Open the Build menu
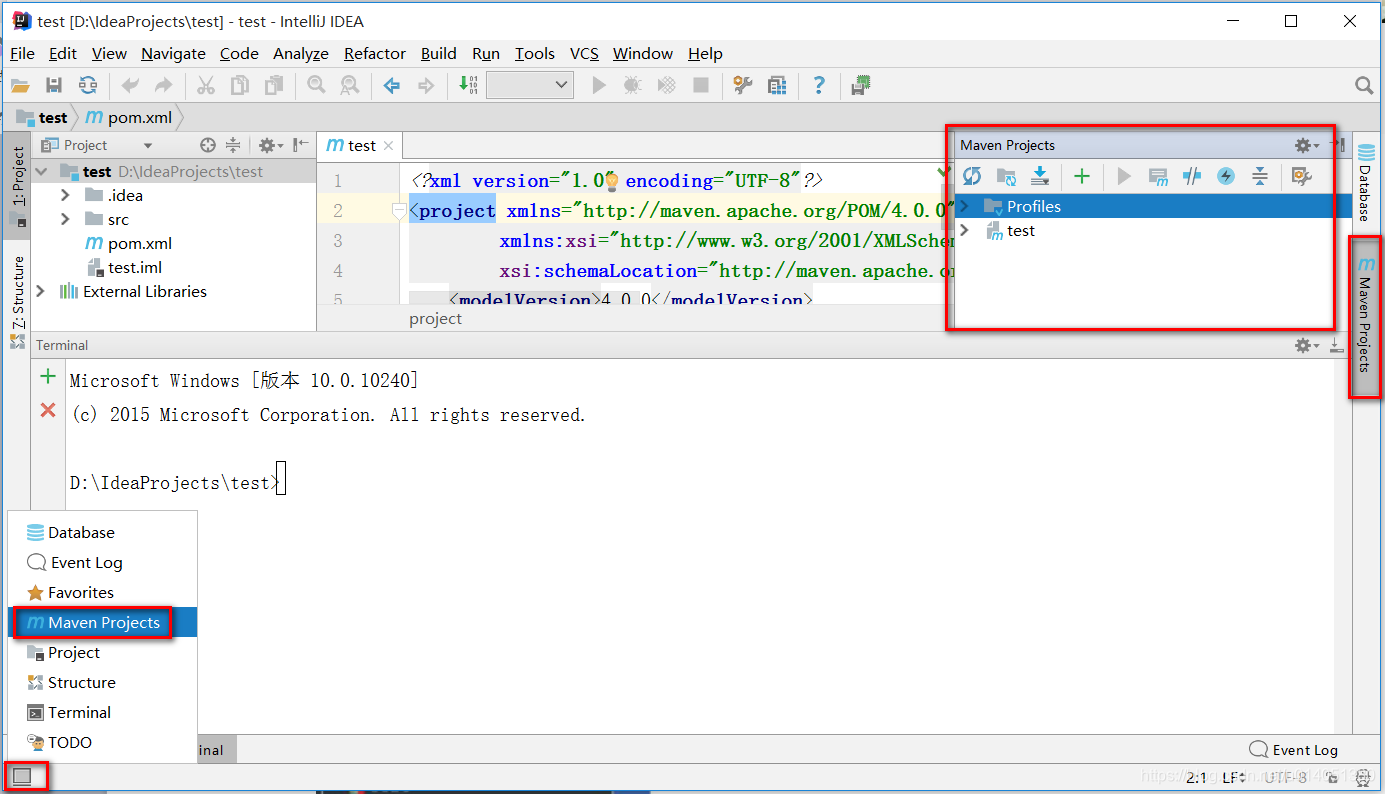Screen dimensions: 1385x794 point(438,53)
